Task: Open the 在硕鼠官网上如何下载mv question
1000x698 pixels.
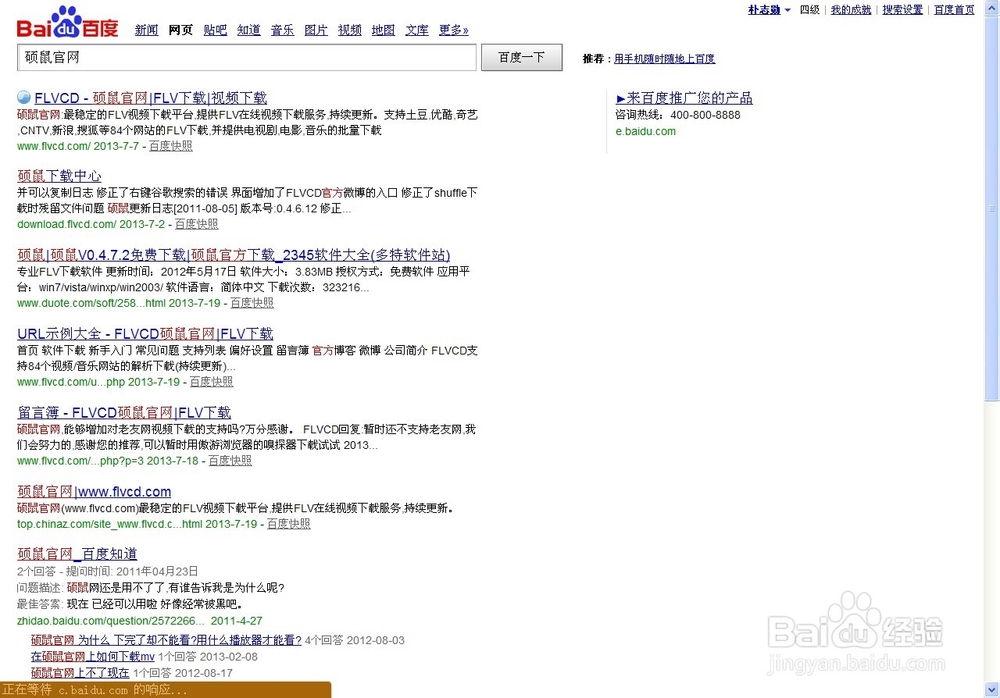Action: (x=92, y=657)
